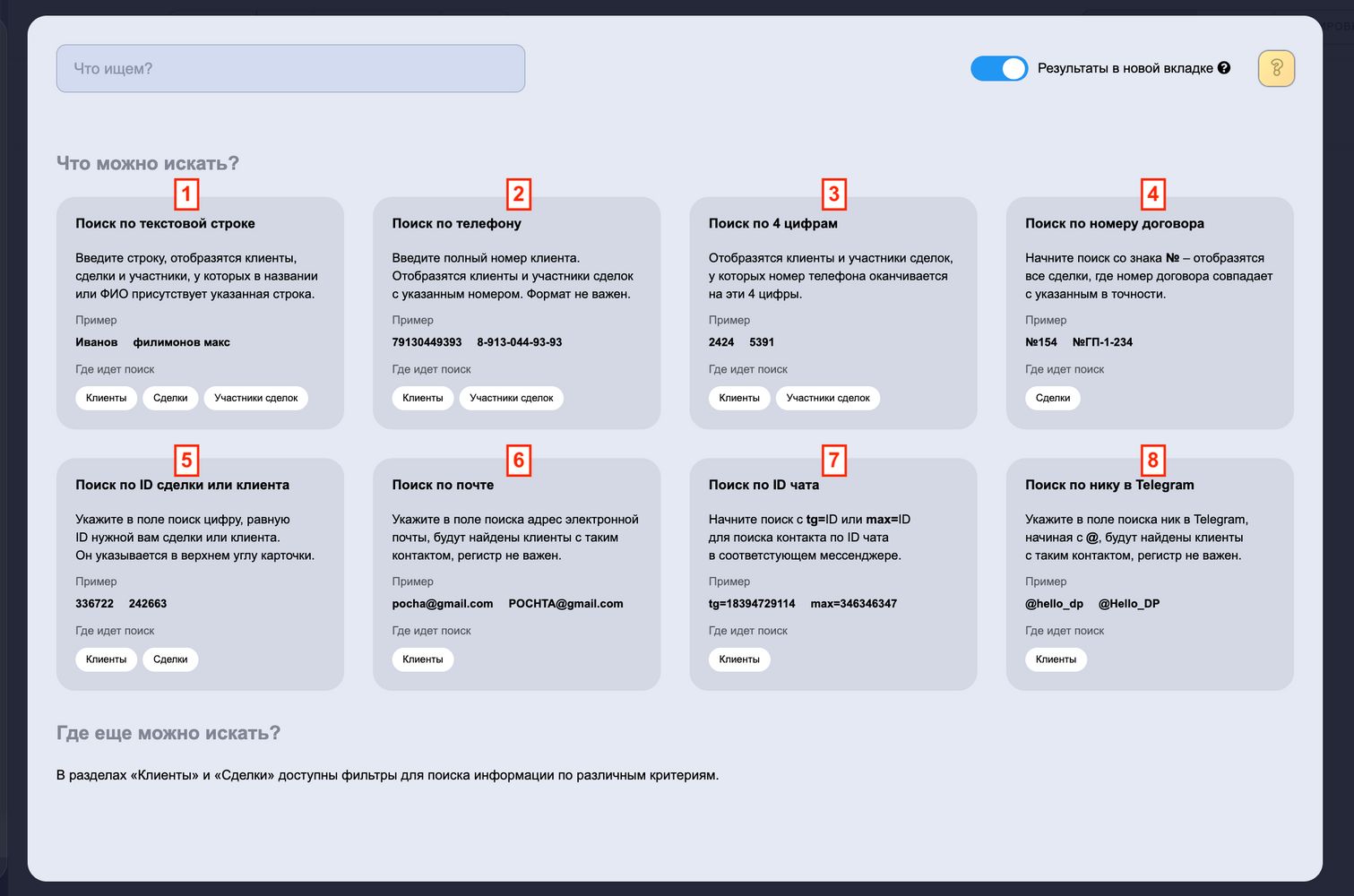Click the yellow question mark help button

point(1276,68)
